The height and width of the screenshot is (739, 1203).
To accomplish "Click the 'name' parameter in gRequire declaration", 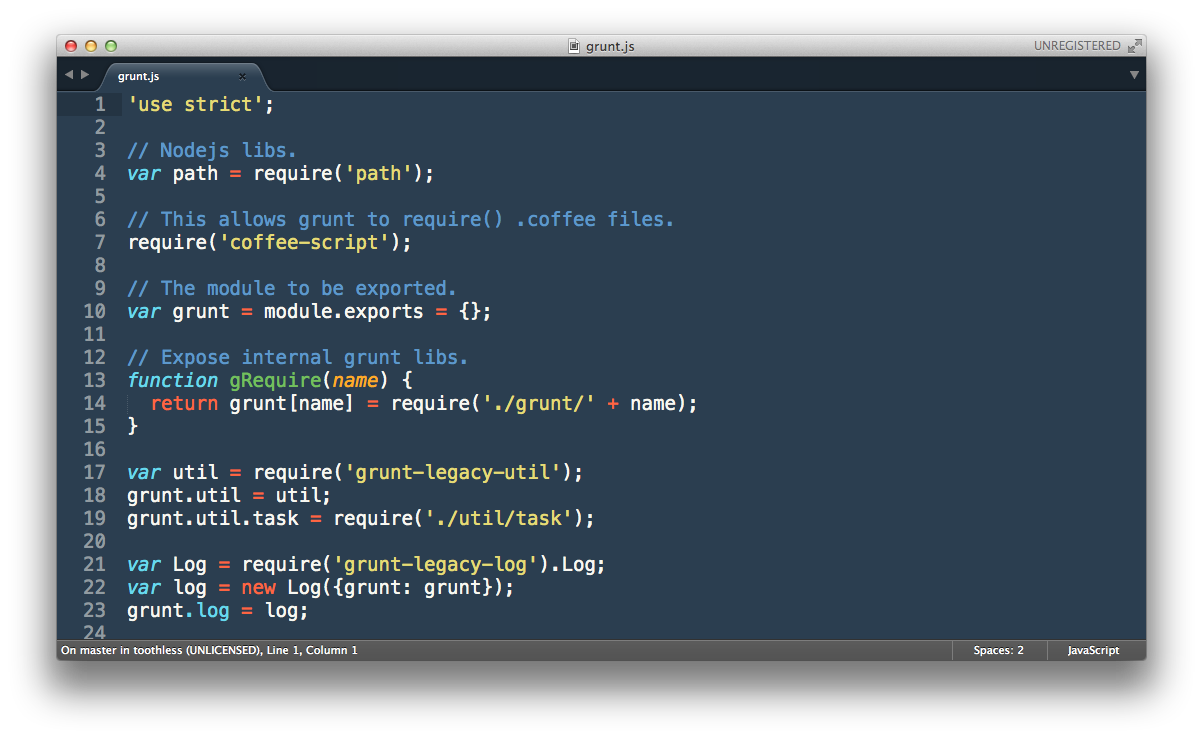I will click(355, 380).
